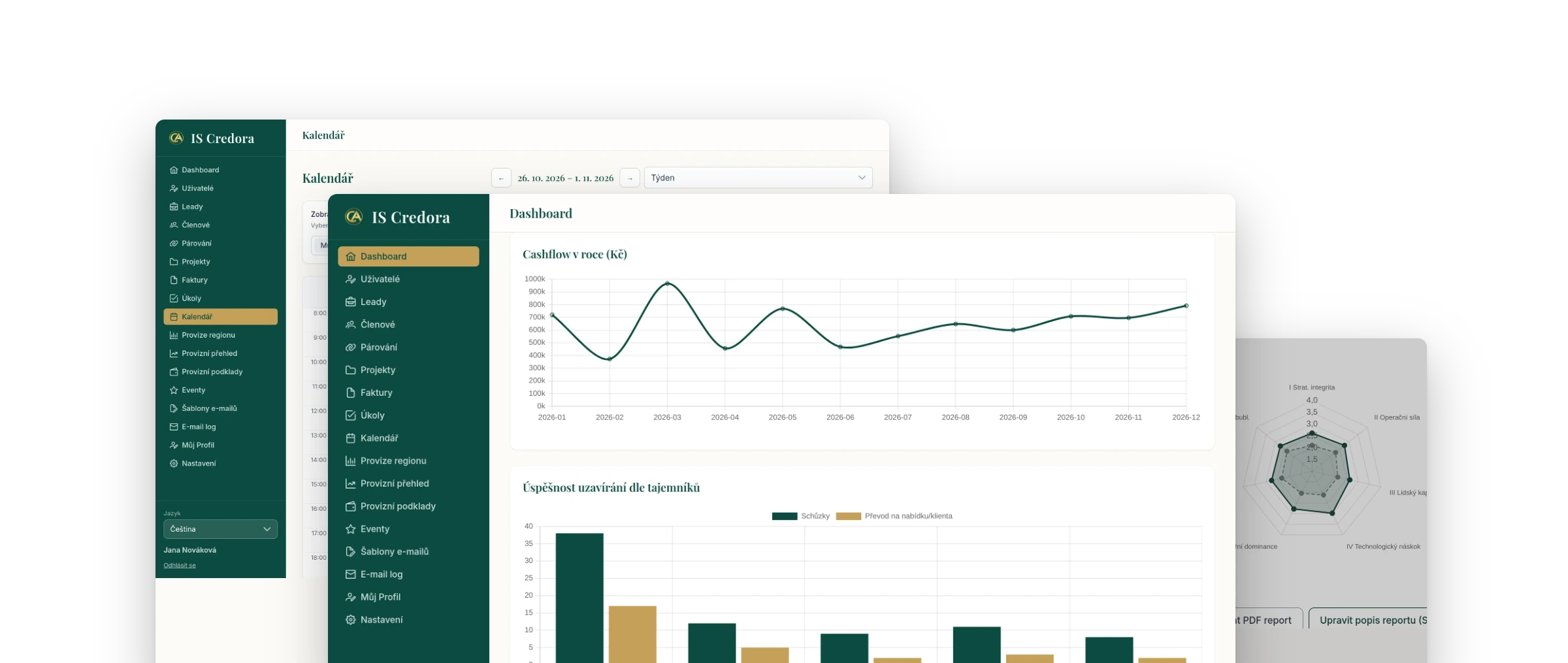
Task: Click the Jana Nováková user name
Action: point(190,550)
